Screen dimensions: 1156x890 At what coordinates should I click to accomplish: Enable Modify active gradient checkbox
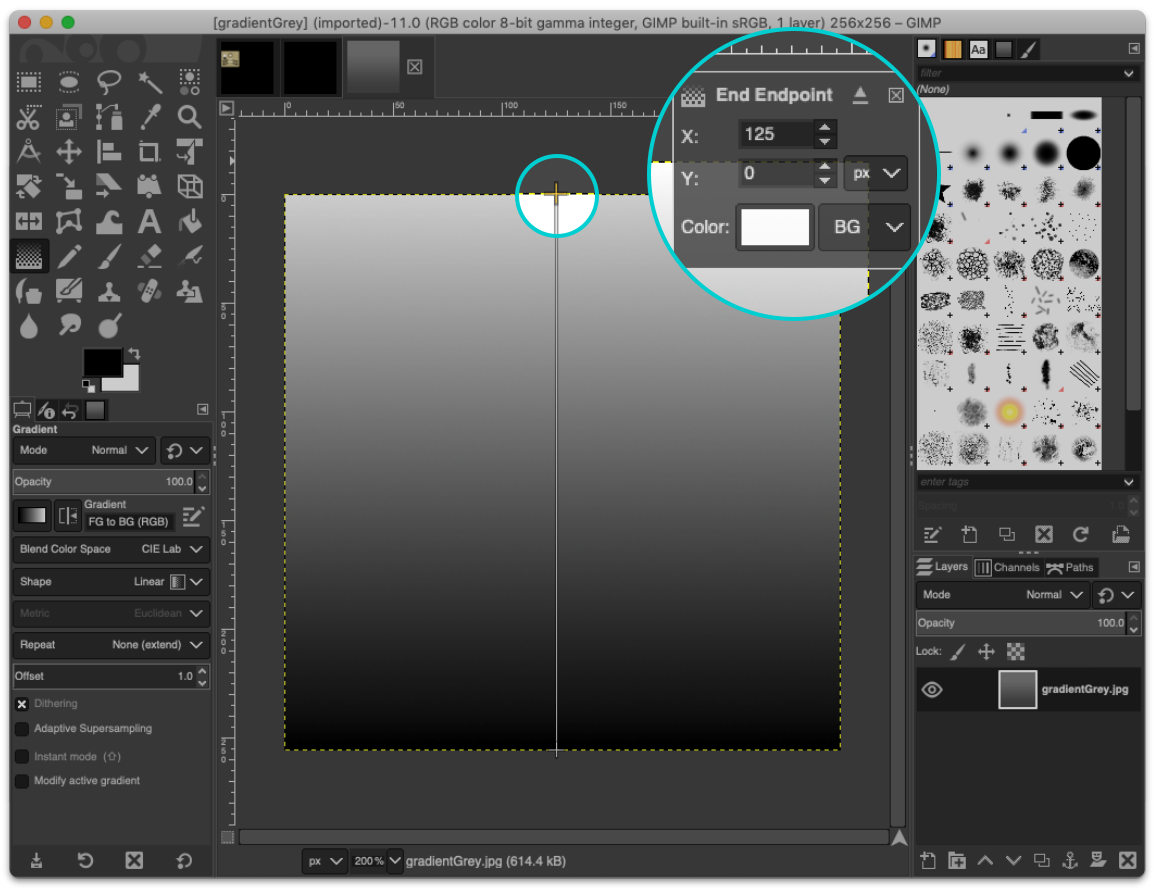tap(22, 781)
